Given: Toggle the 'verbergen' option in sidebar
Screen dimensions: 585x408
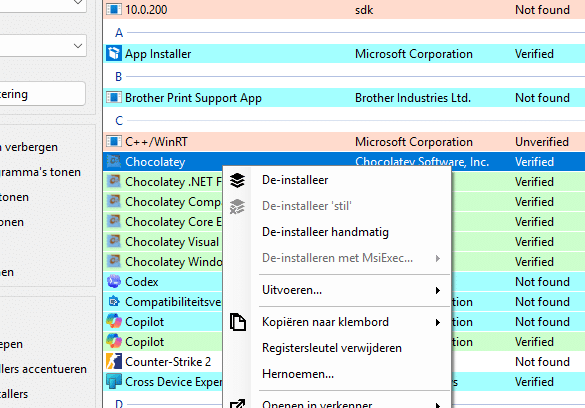Looking at the screenshot, I should (29, 147).
